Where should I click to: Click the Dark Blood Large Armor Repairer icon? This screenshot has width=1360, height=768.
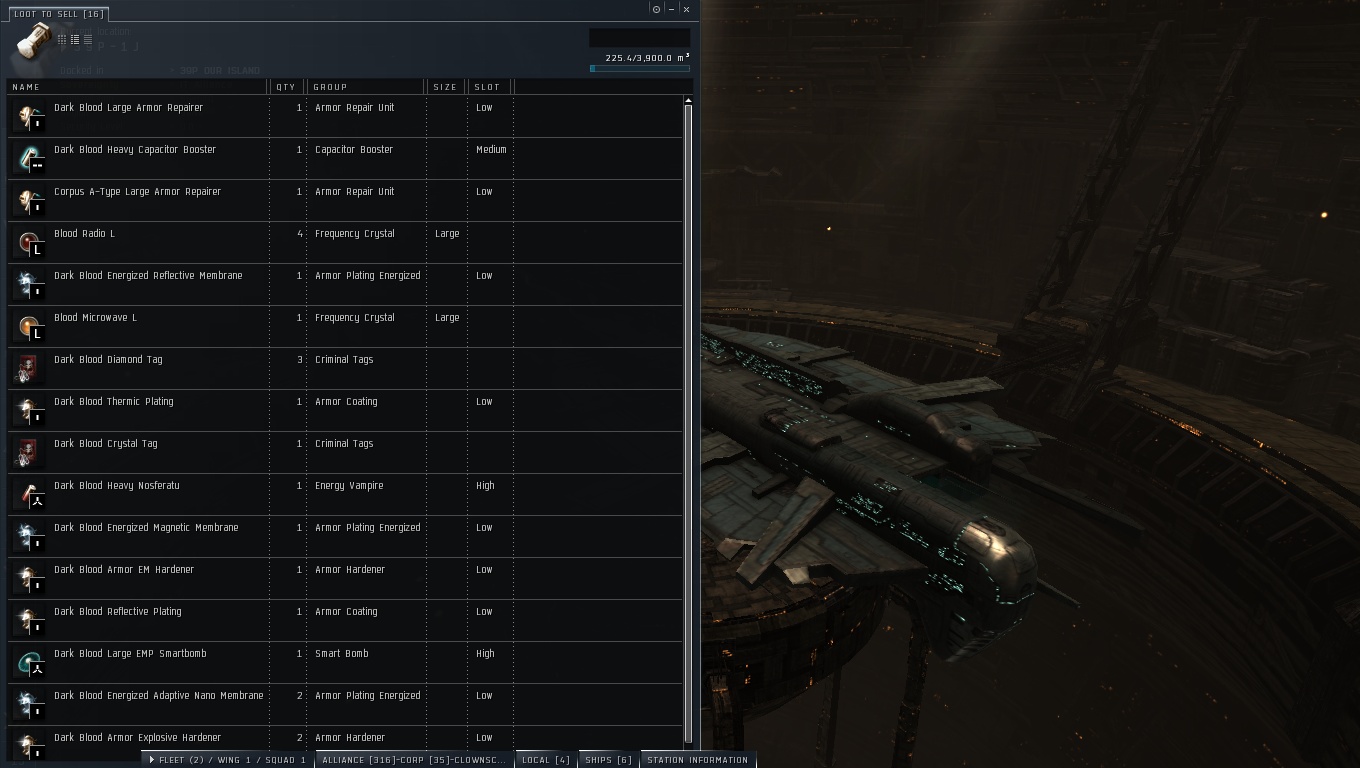[x=29, y=117]
